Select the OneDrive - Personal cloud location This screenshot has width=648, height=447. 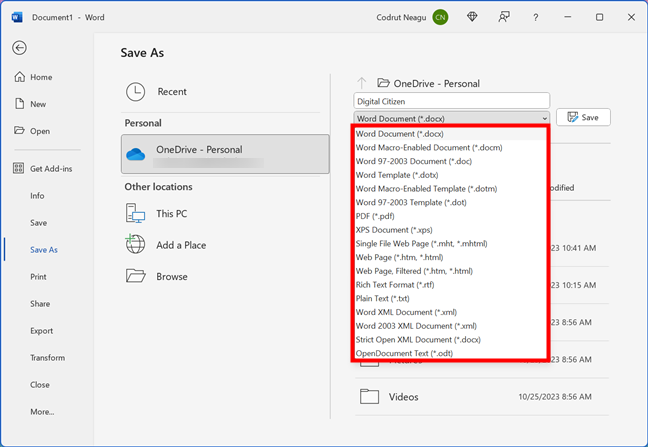click(225, 154)
